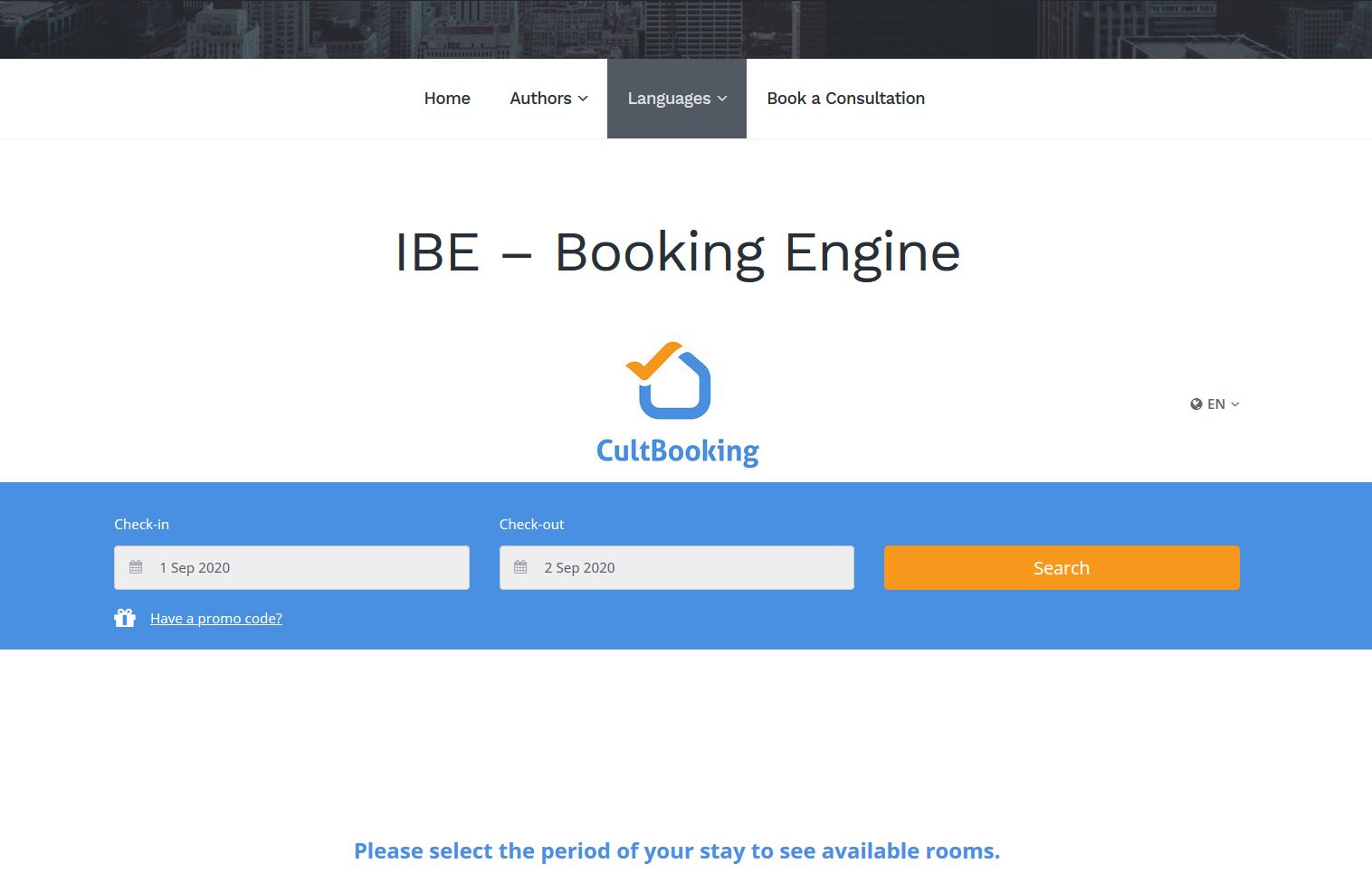Click the globe icon near language selector
The image size is (1372, 892).
pyautogui.click(x=1196, y=403)
